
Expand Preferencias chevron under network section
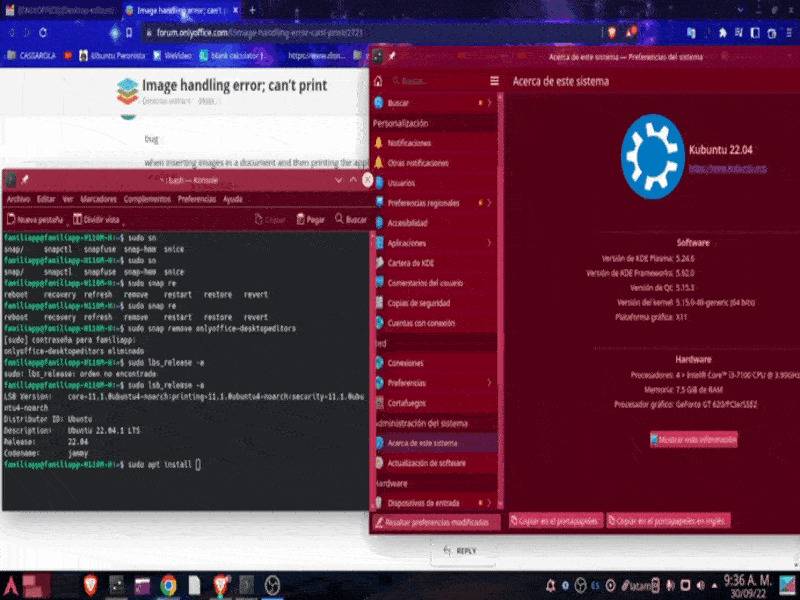489,383
